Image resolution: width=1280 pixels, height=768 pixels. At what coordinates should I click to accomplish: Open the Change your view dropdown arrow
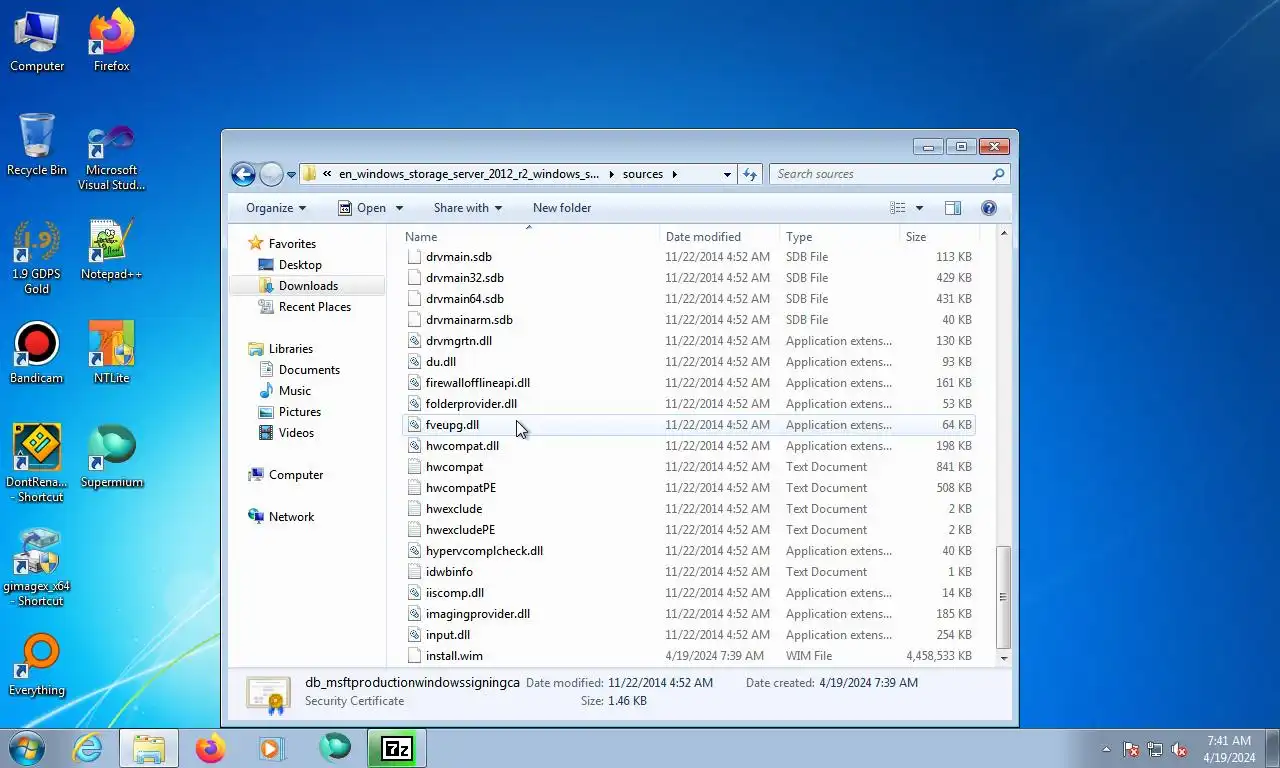point(919,208)
